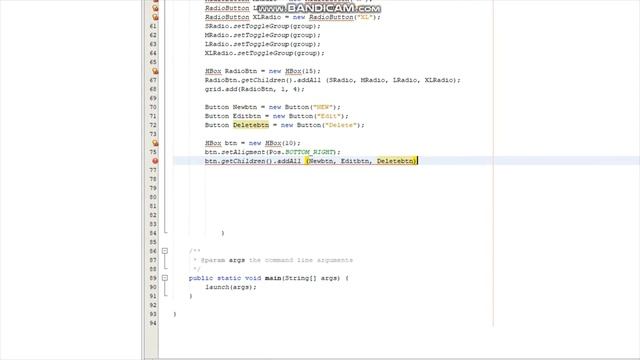The height and width of the screenshot is (360, 640).
Task: Click line number 73 in the gutter
Action: coord(153,134)
